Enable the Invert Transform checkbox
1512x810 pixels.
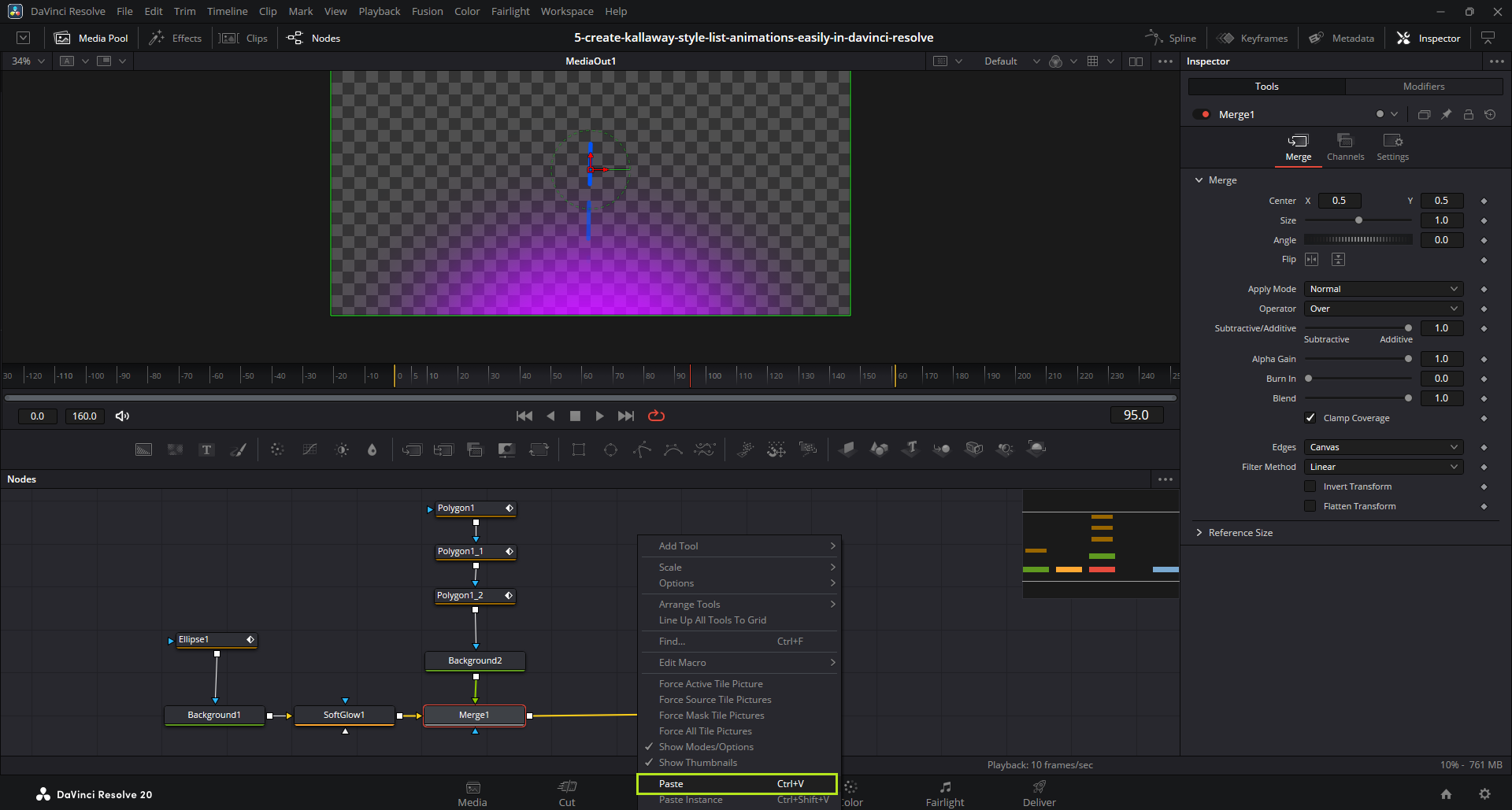(1310, 486)
